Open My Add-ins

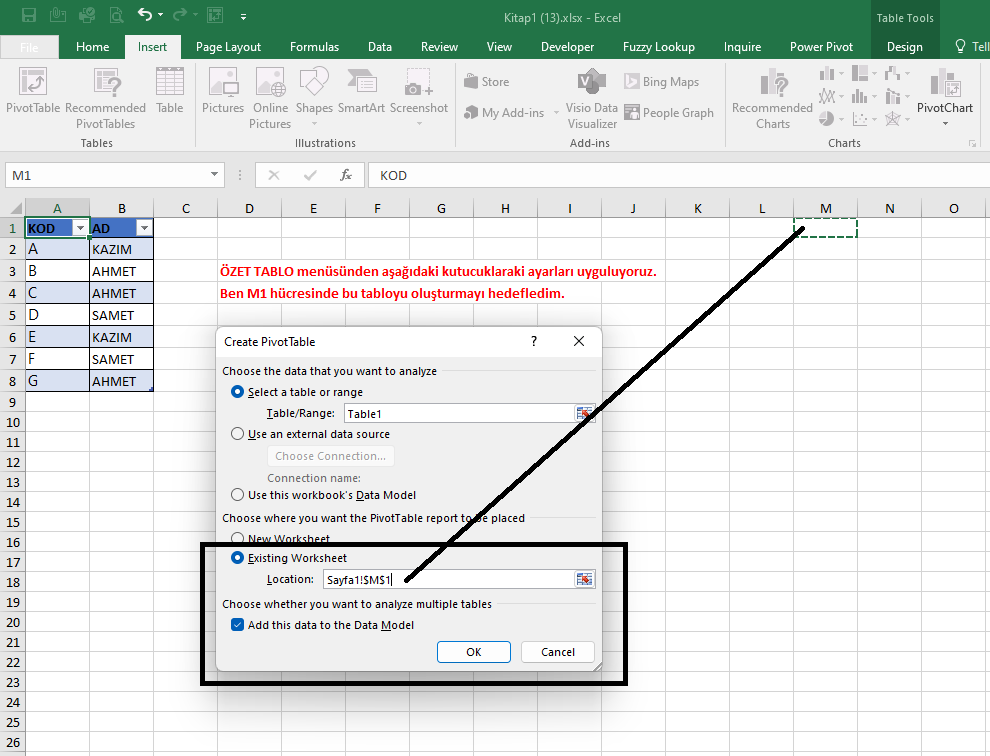click(x=504, y=112)
